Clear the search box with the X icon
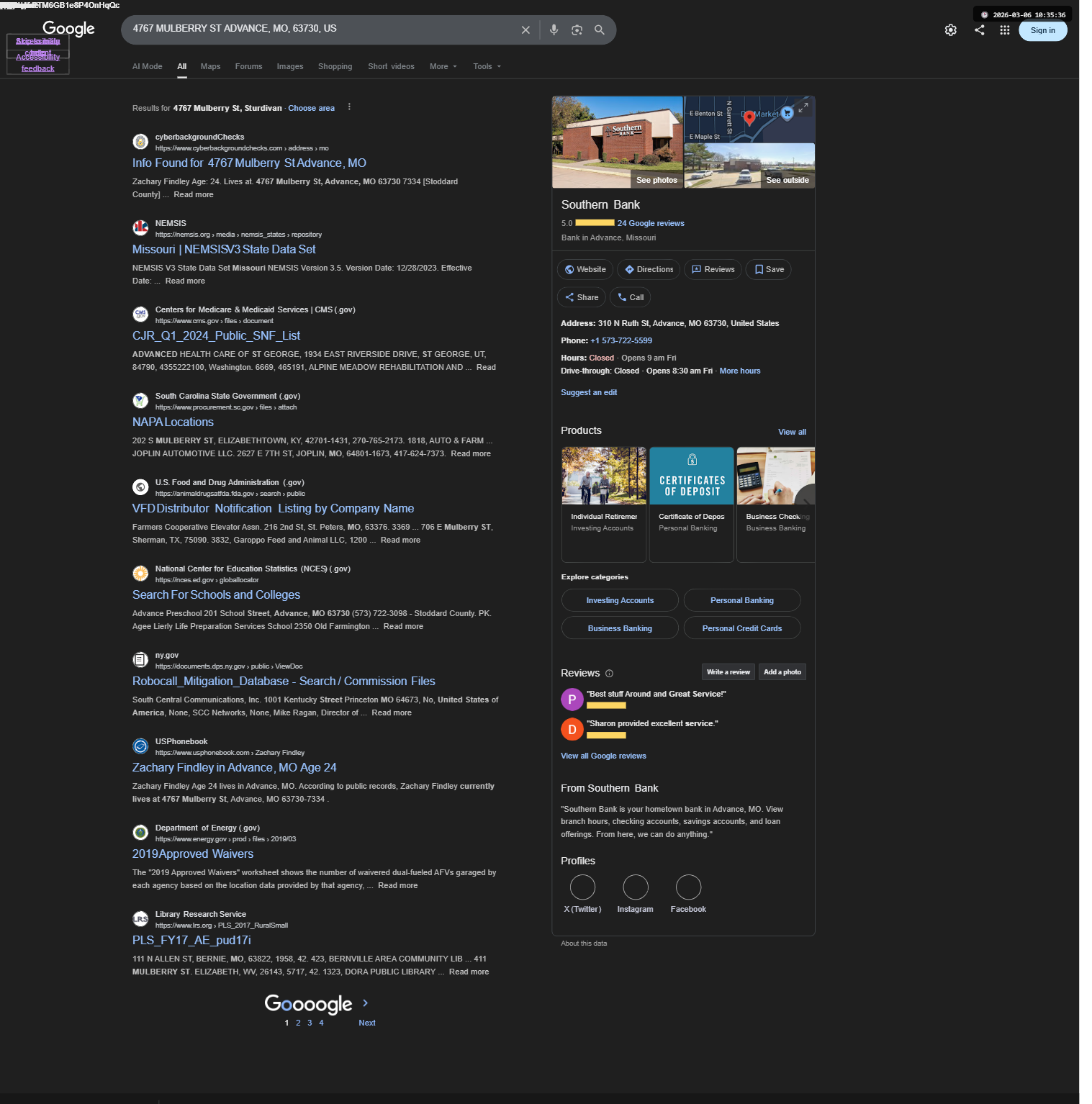The width and height of the screenshot is (1092, 1104). pyautogui.click(x=525, y=30)
